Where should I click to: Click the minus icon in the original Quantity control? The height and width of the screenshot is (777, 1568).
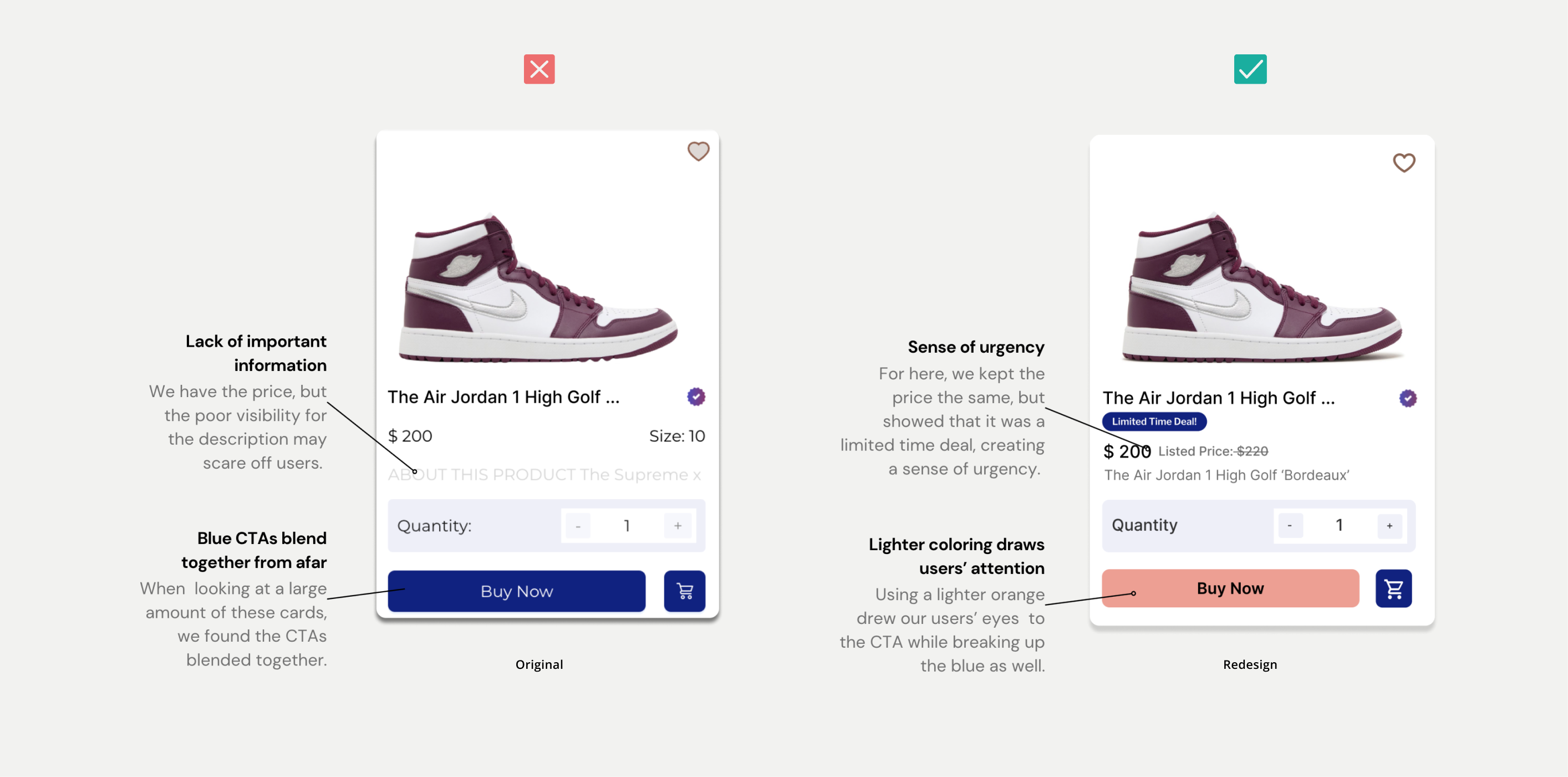[x=577, y=526]
